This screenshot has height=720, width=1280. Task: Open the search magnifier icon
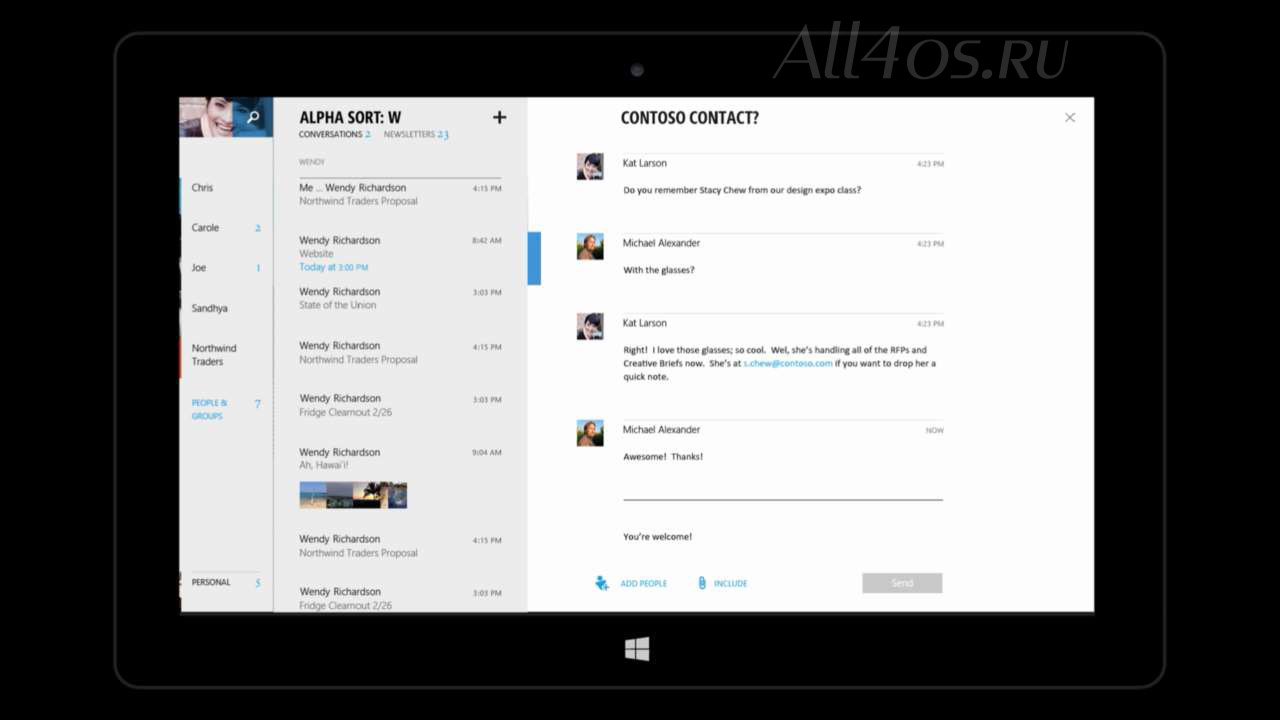[x=253, y=117]
